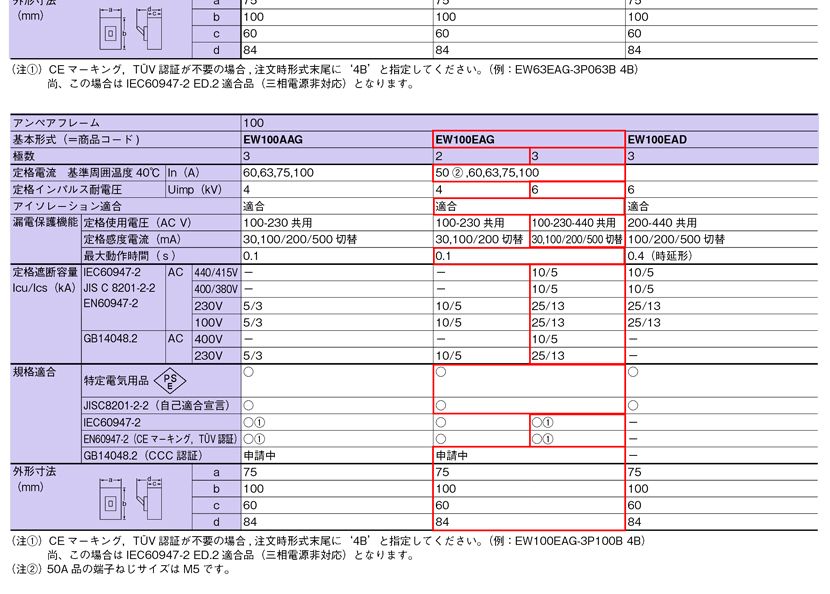Click the 400V row label under GB14048.2
This screenshot has height=594, width=830.
point(209,339)
